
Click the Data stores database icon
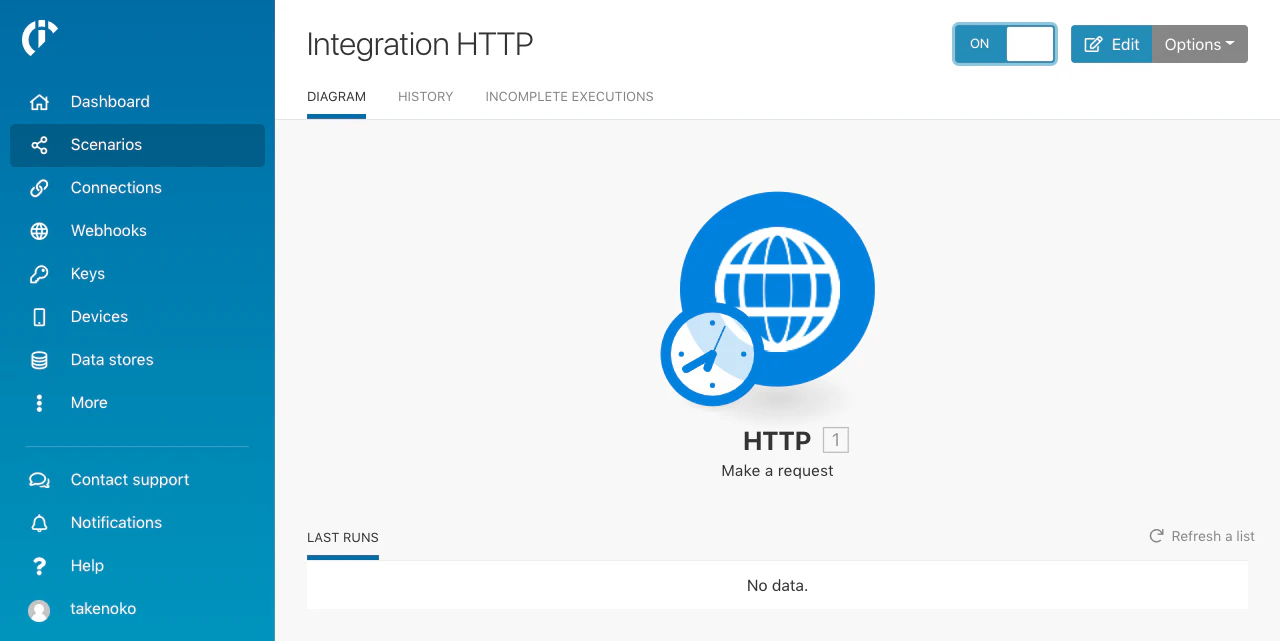click(39, 360)
